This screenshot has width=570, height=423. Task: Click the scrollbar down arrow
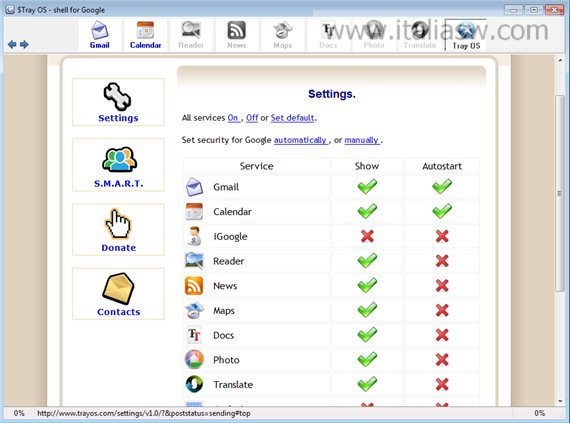560,401
